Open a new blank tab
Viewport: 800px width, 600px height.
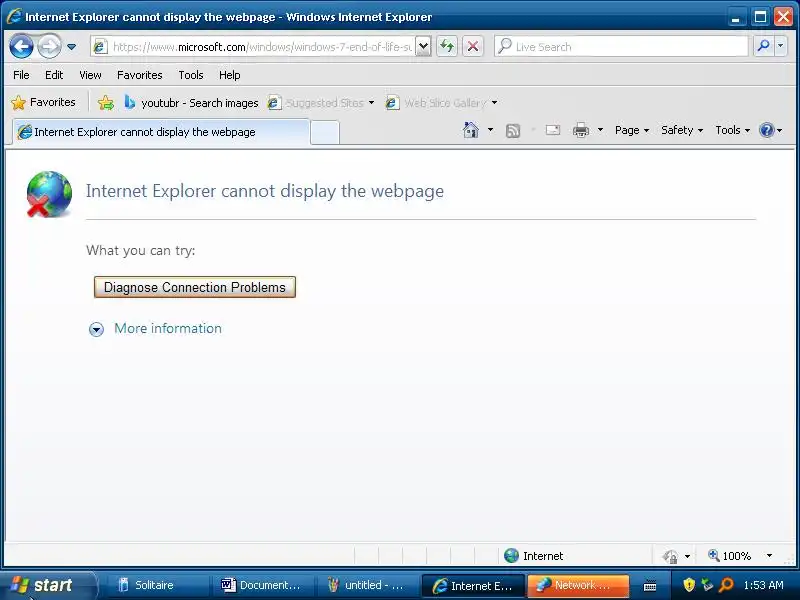[x=324, y=133]
